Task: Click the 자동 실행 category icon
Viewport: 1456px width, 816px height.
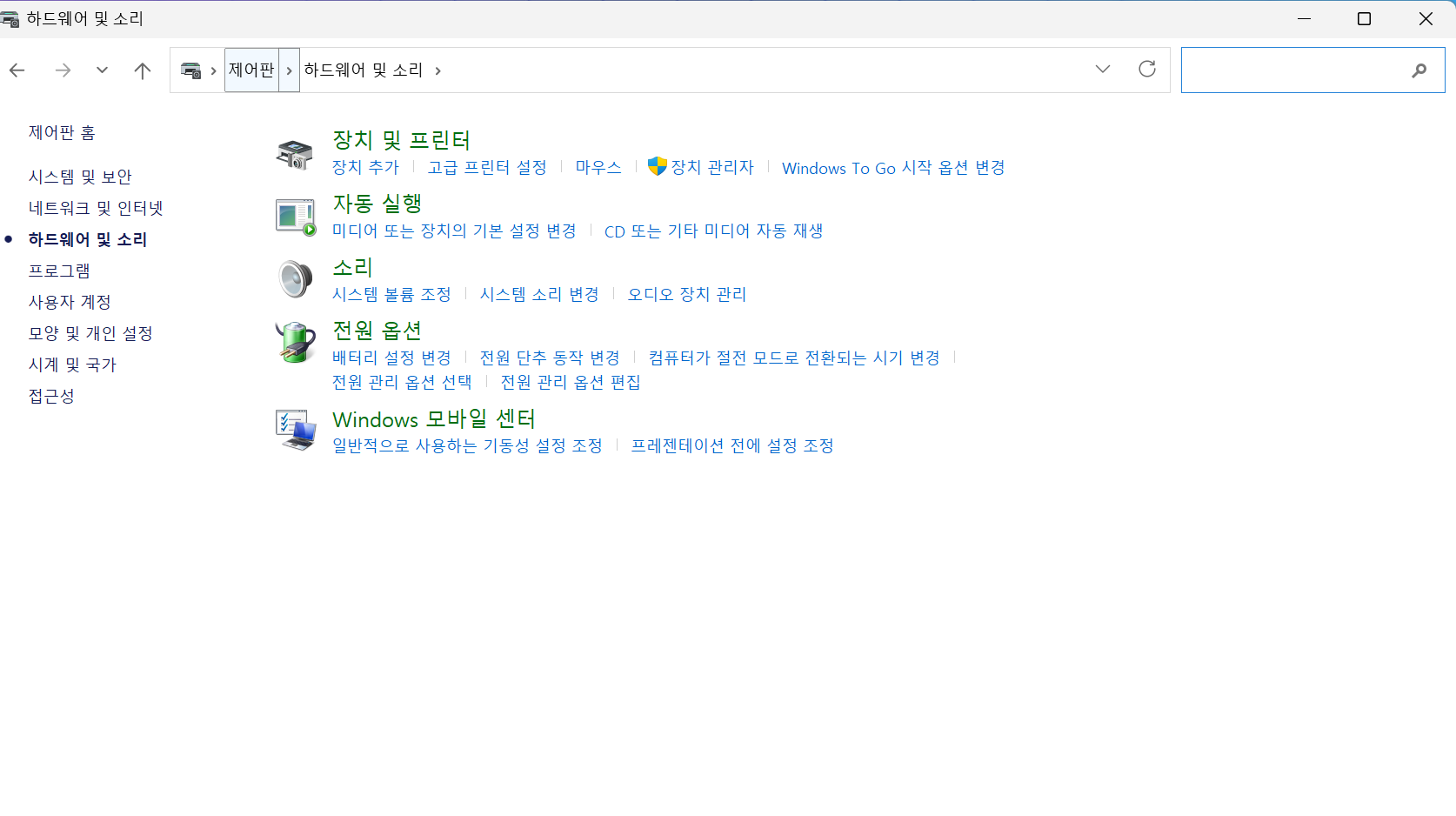Action: [x=295, y=216]
